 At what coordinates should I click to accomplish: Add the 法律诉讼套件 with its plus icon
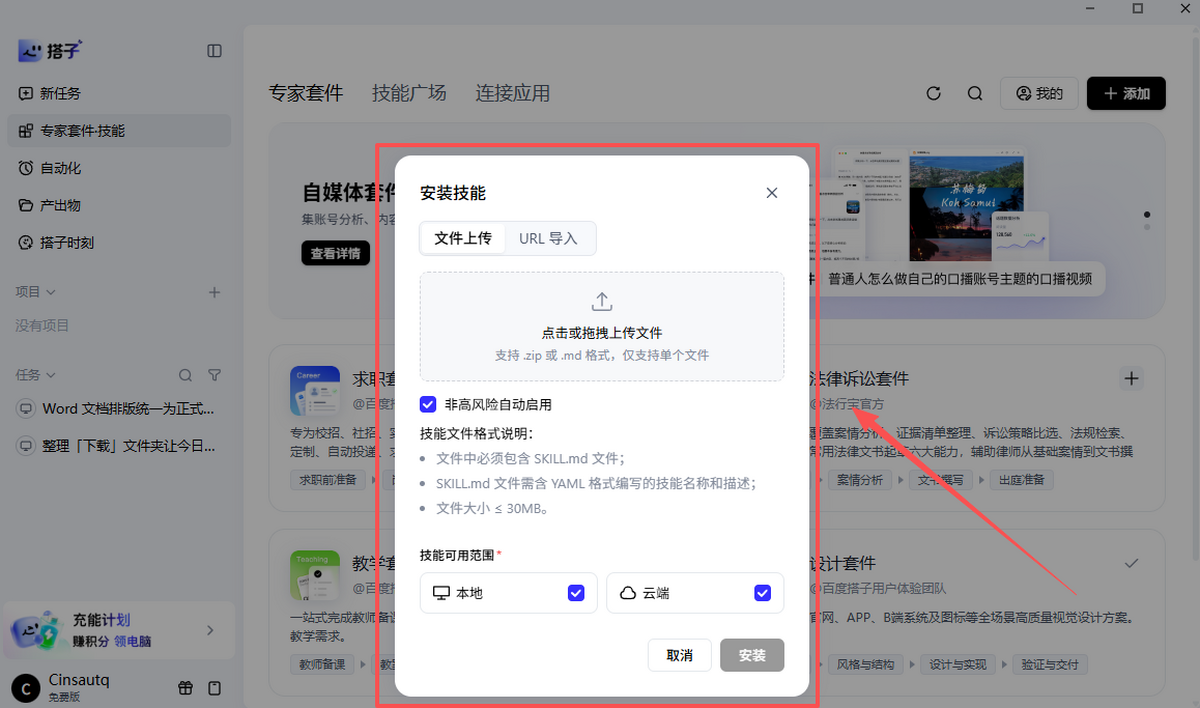click(1132, 379)
